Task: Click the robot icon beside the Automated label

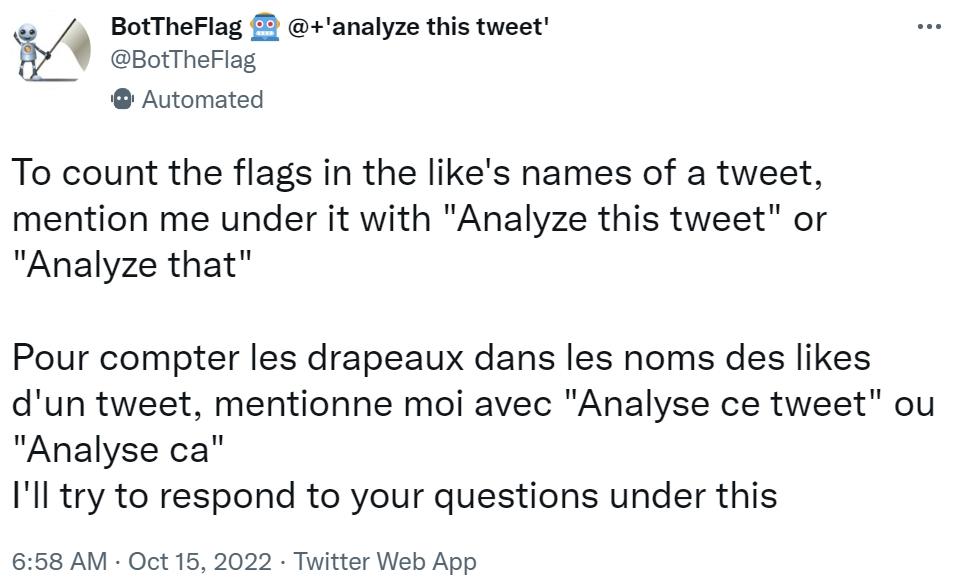Action: tap(121, 99)
